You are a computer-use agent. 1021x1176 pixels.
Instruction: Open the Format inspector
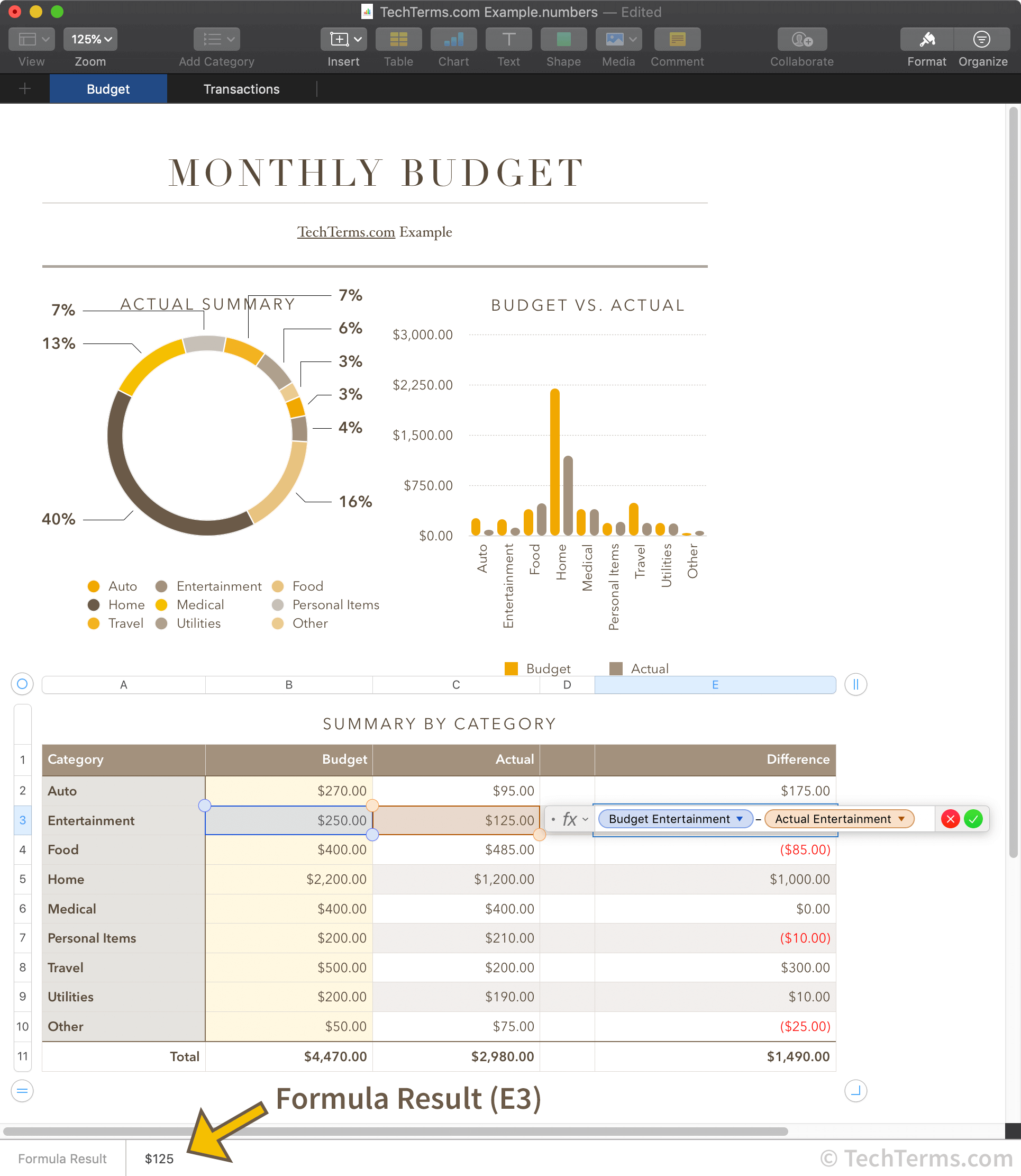point(926,39)
